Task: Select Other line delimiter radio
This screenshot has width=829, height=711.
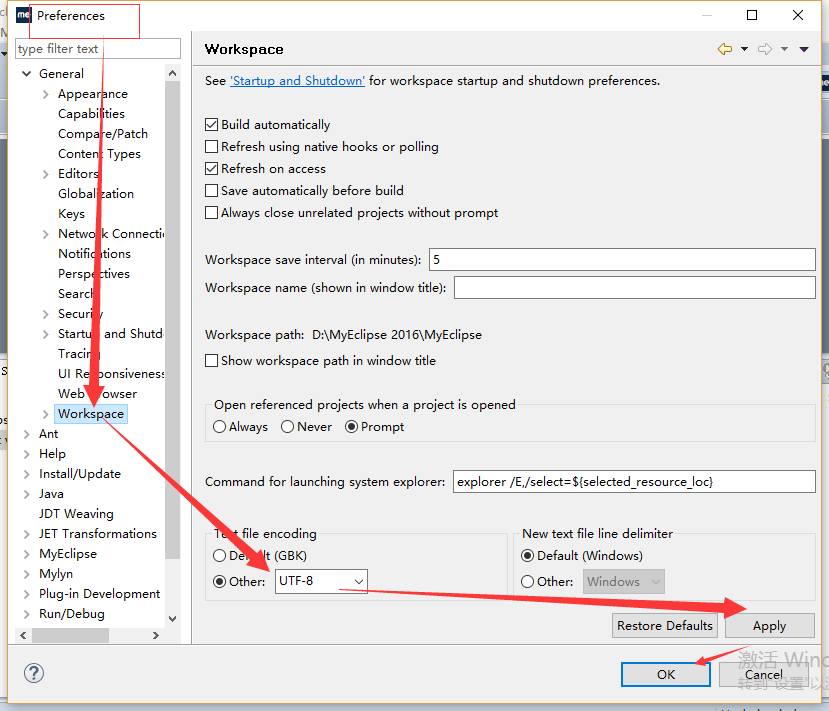Action: click(527, 581)
